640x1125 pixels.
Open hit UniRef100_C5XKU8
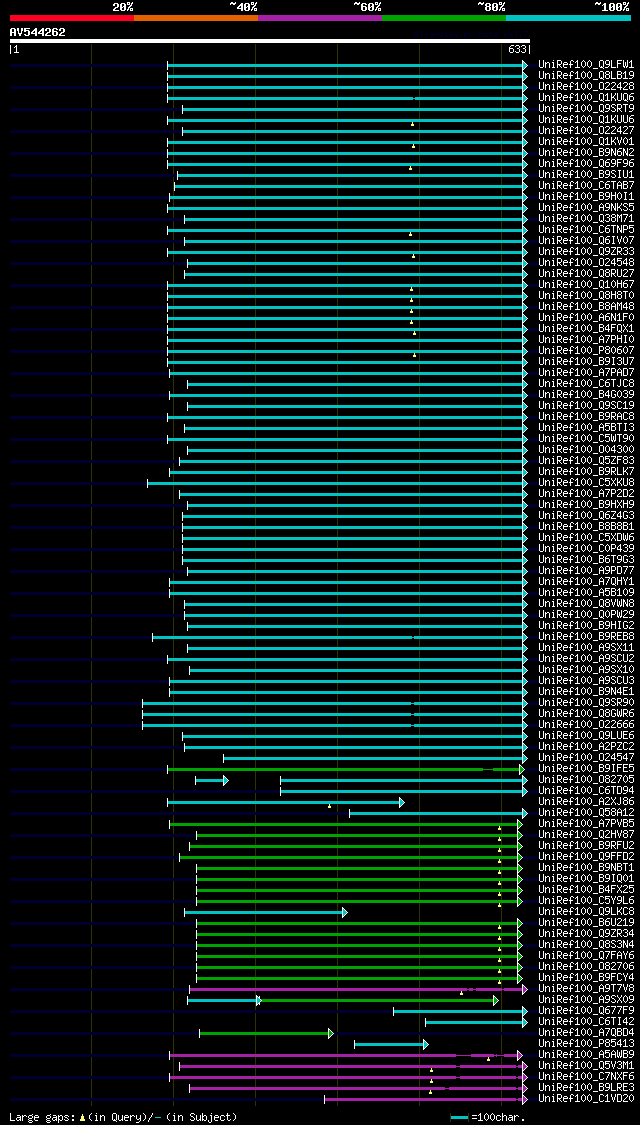[586, 483]
